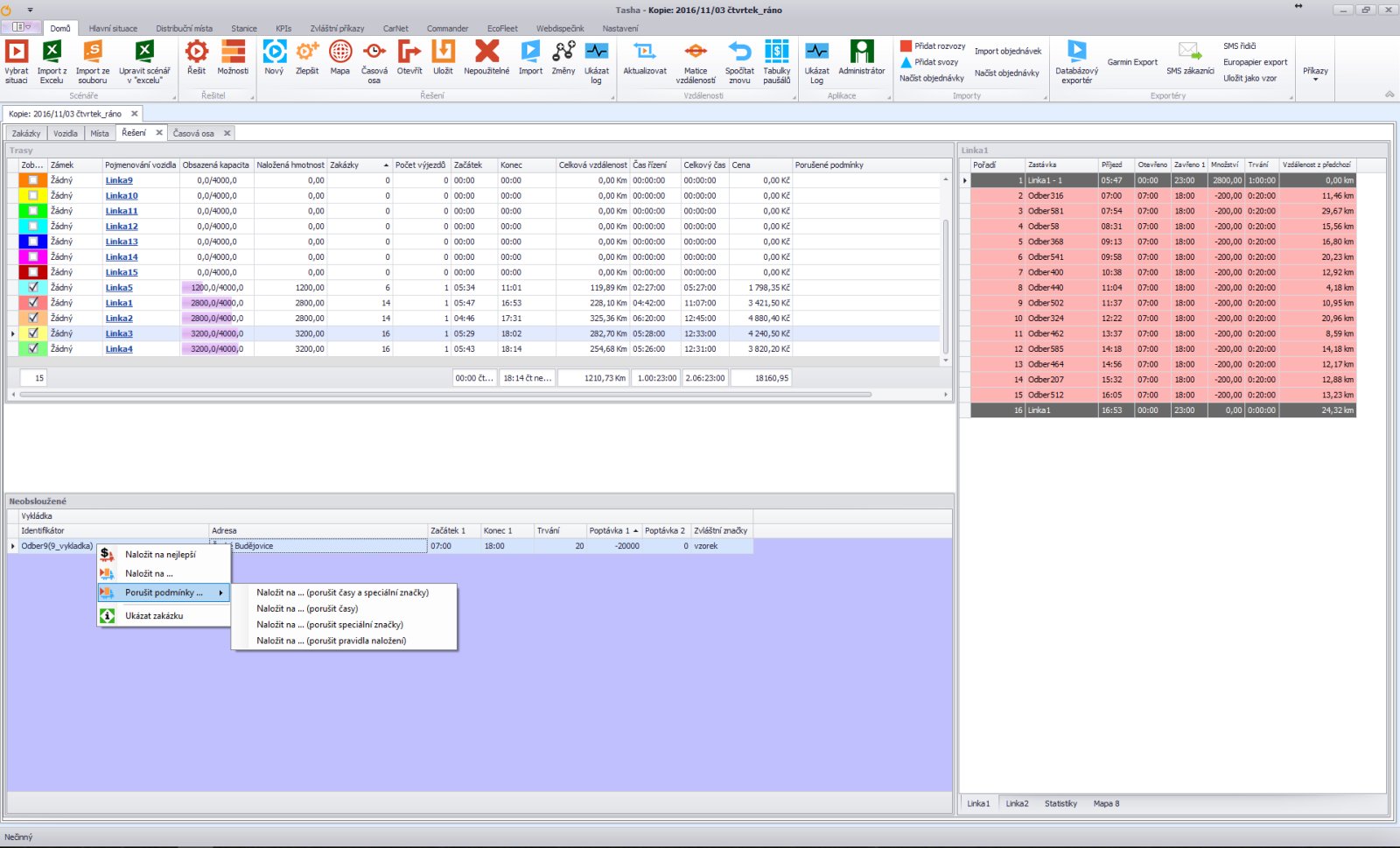Run the Řešit solver icon
This screenshot has height=848, width=1400.
coord(196,52)
